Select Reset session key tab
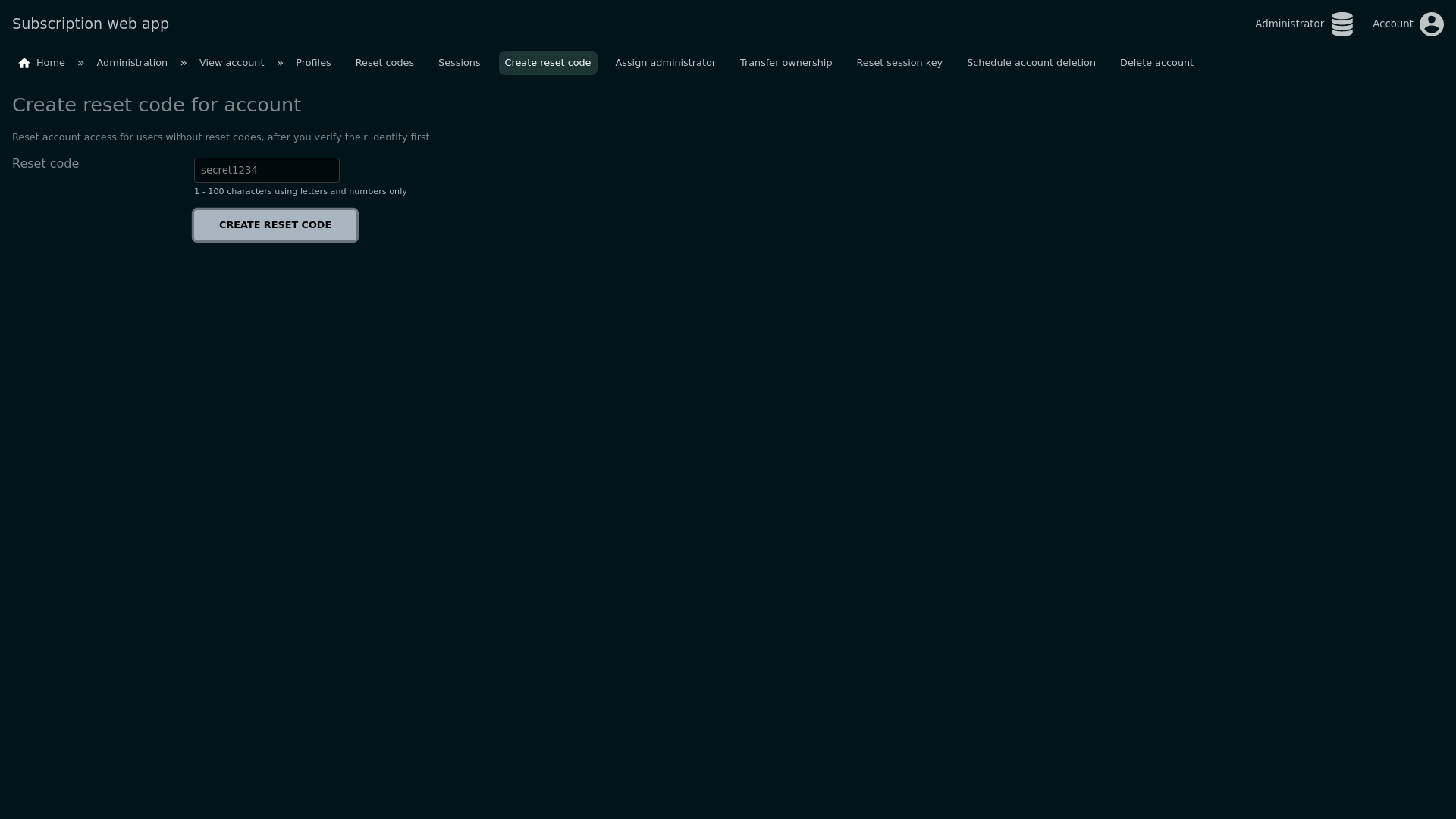1456x819 pixels. [x=899, y=63]
